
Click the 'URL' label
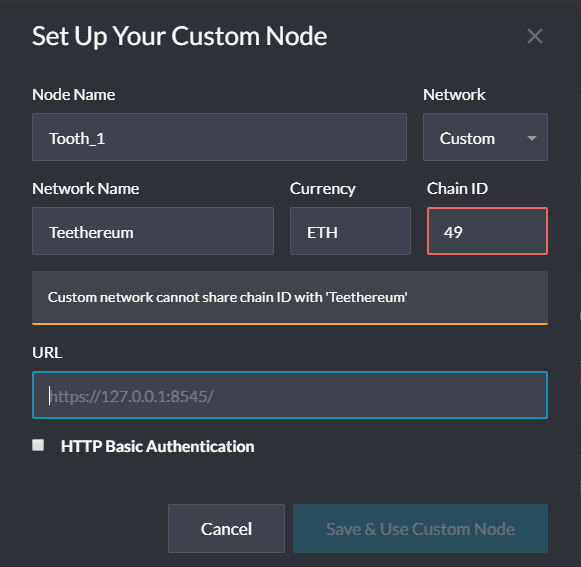(x=47, y=352)
